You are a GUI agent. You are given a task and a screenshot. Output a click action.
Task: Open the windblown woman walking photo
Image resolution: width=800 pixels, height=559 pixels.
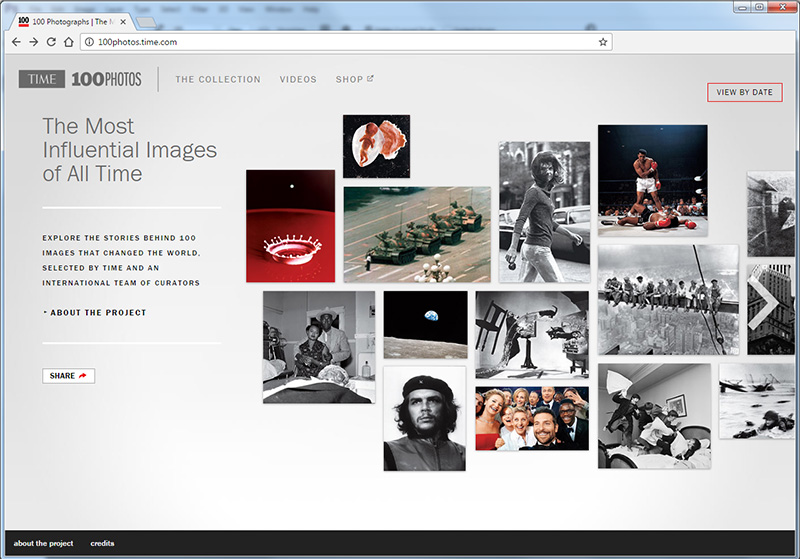[544, 212]
